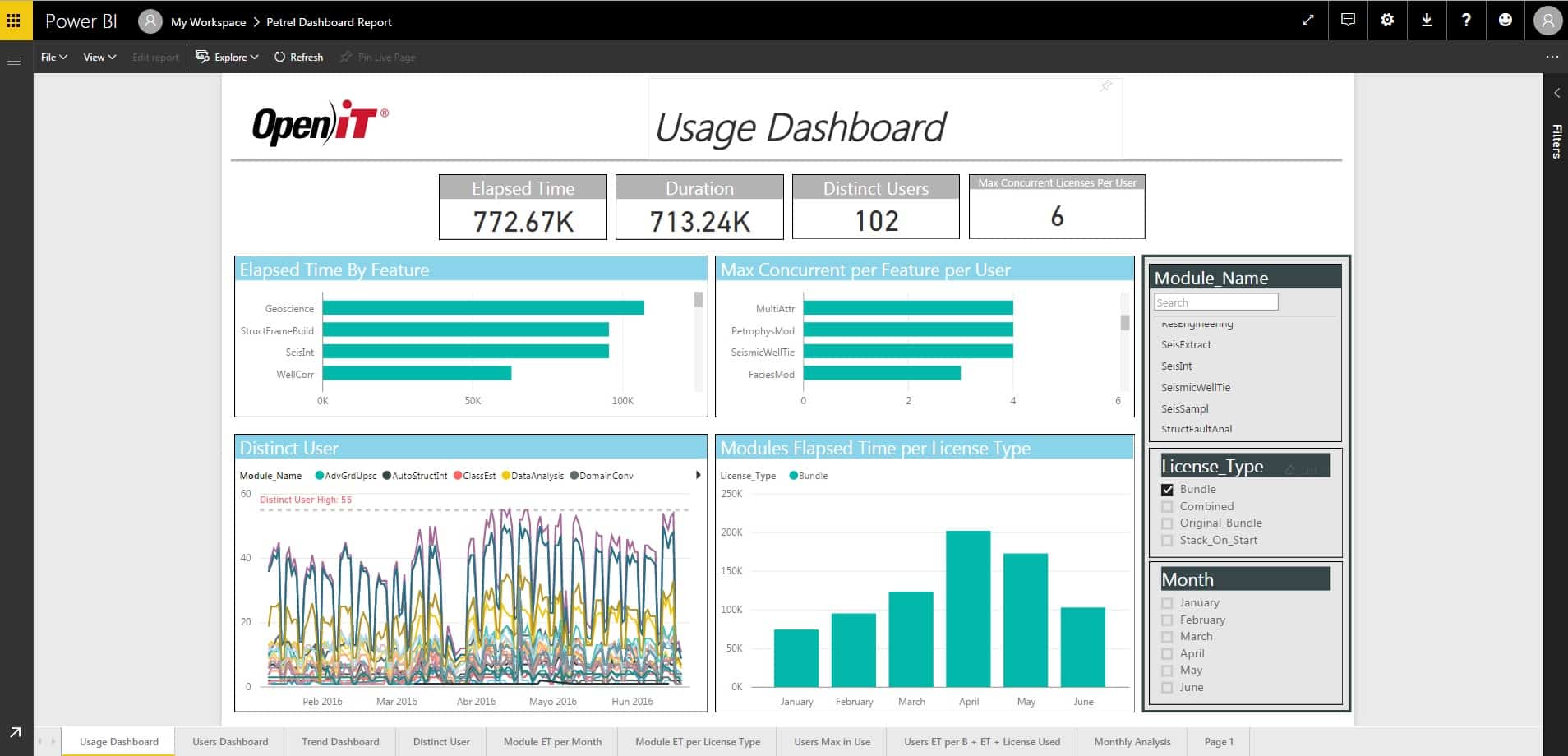1568x756 pixels.
Task: Expand the Filters pane chevron
Action: (x=1556, y=93)
